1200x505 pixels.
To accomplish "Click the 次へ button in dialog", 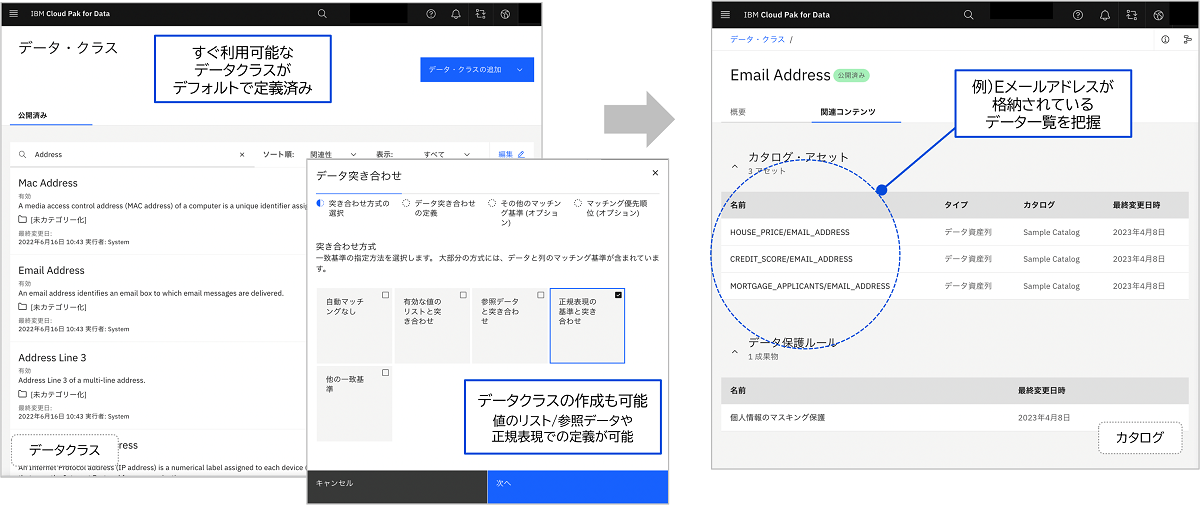I will tap(578, 486).
